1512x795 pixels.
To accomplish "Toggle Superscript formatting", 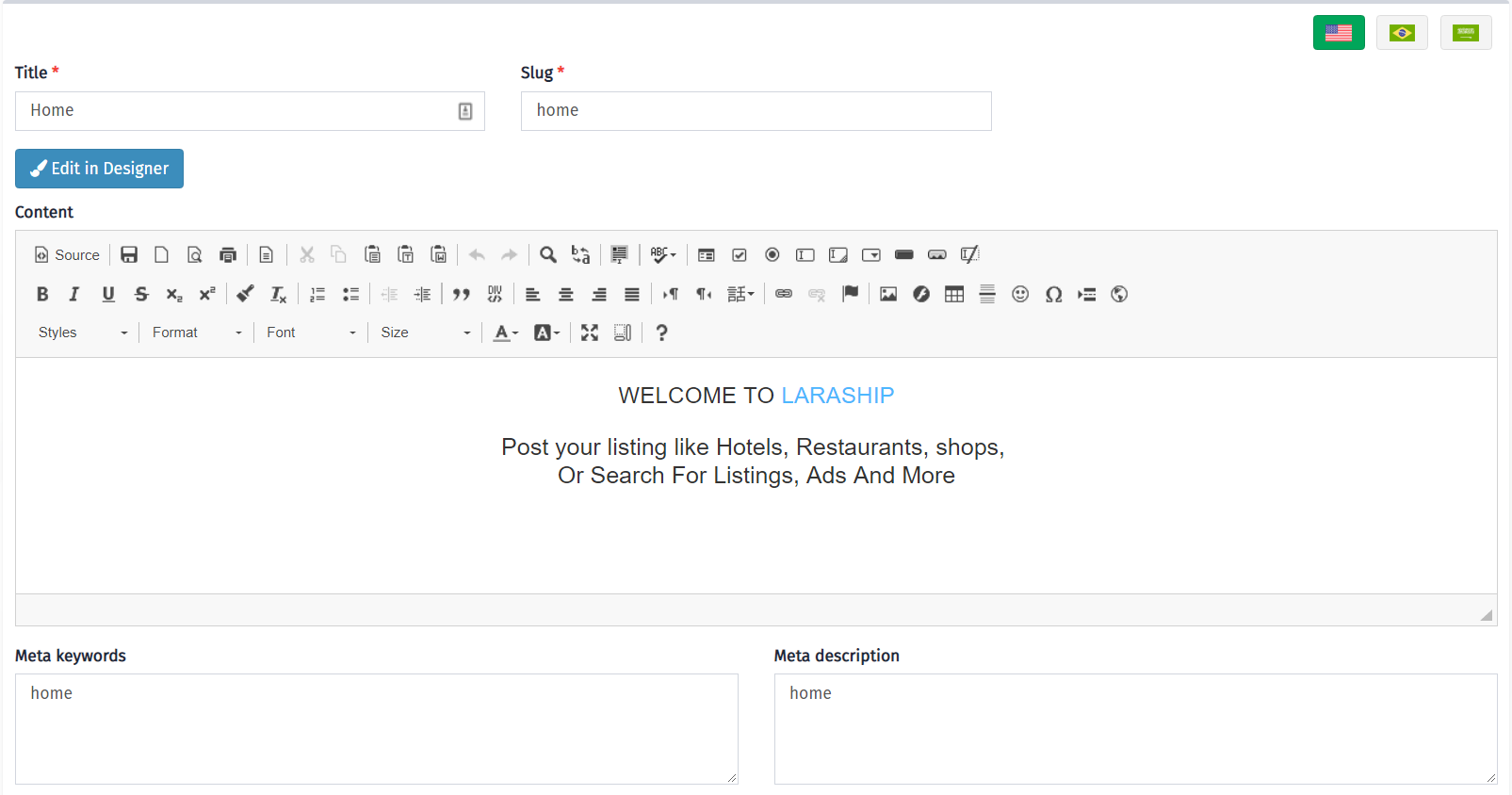I will 207,295.
